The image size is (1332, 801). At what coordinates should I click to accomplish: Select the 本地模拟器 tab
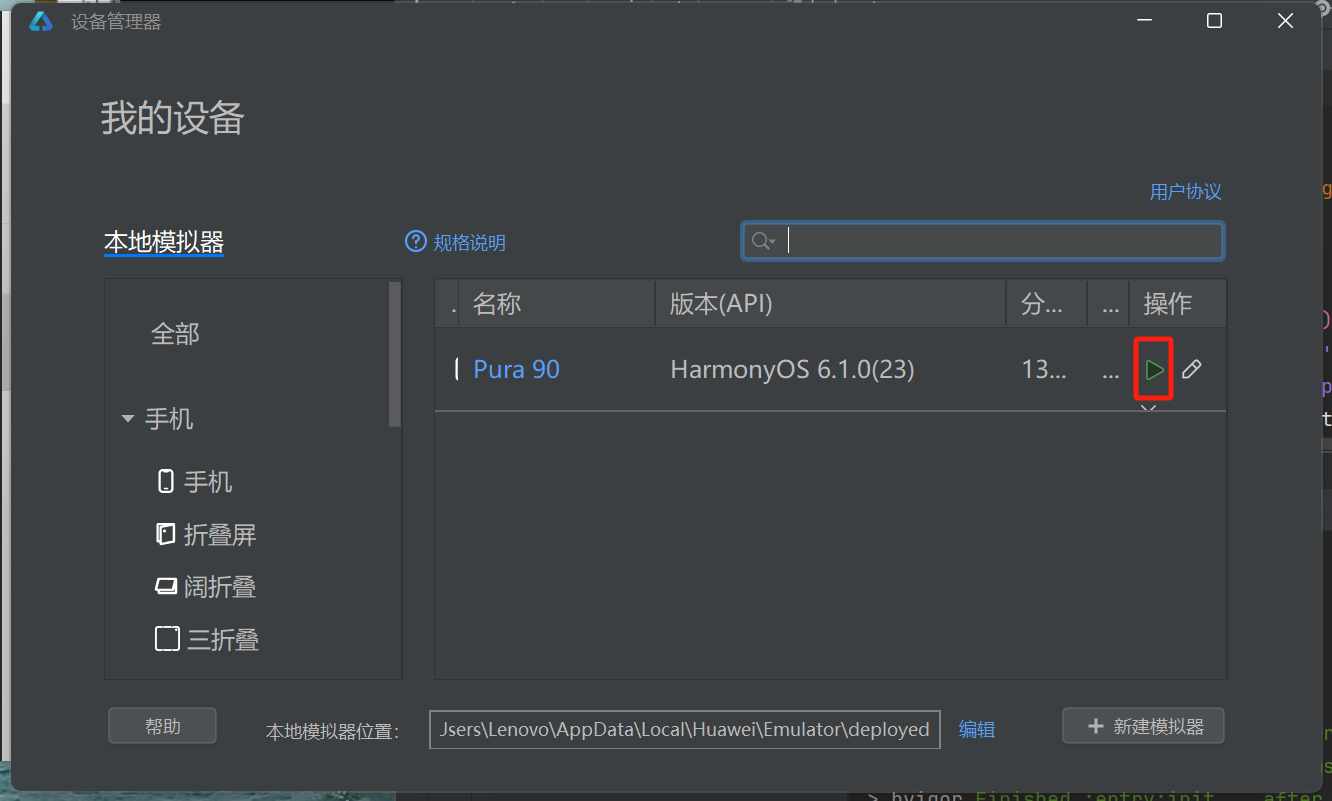[x=164, y=242]
